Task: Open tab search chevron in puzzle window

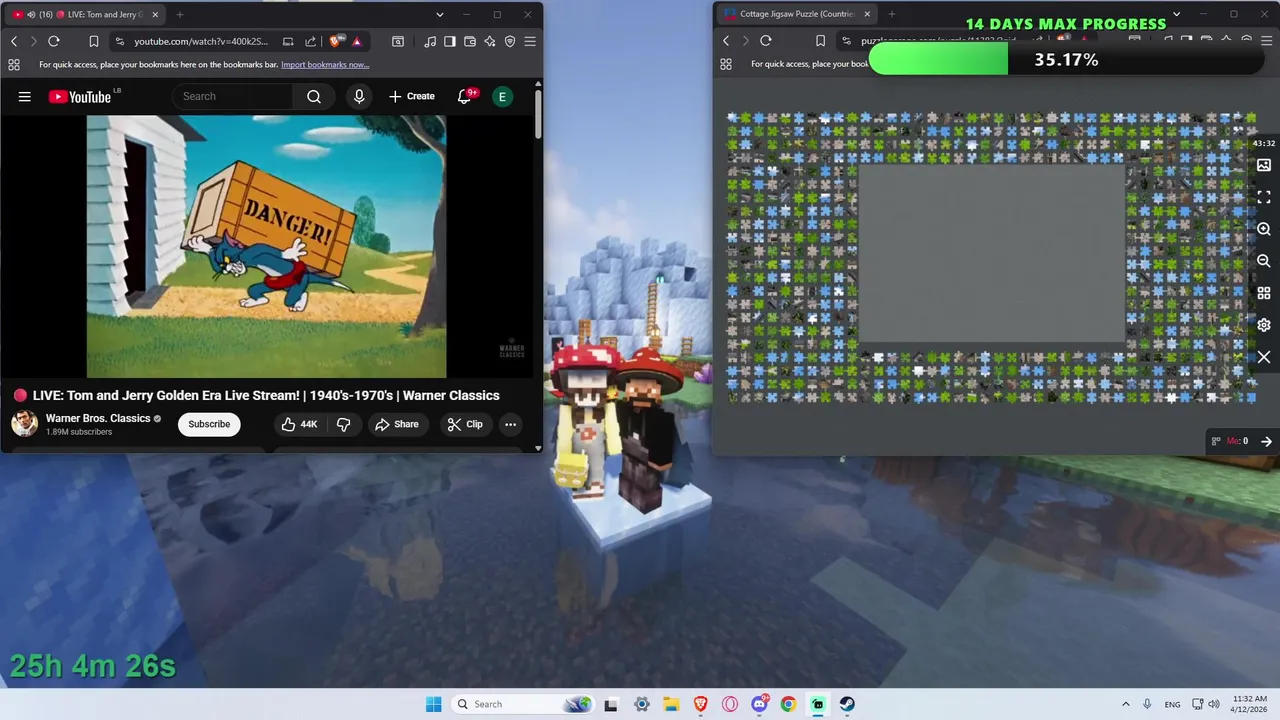Action: tap(1176, 14)
